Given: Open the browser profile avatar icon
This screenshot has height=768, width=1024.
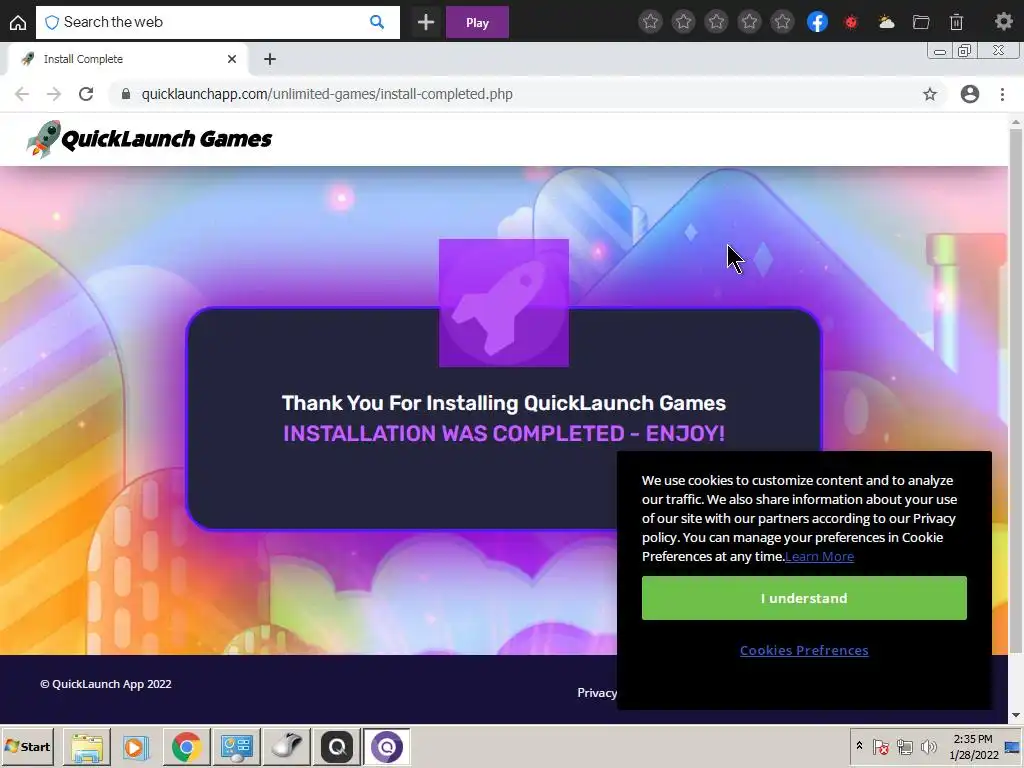Looking at the screenshot, I should [970, 94].
